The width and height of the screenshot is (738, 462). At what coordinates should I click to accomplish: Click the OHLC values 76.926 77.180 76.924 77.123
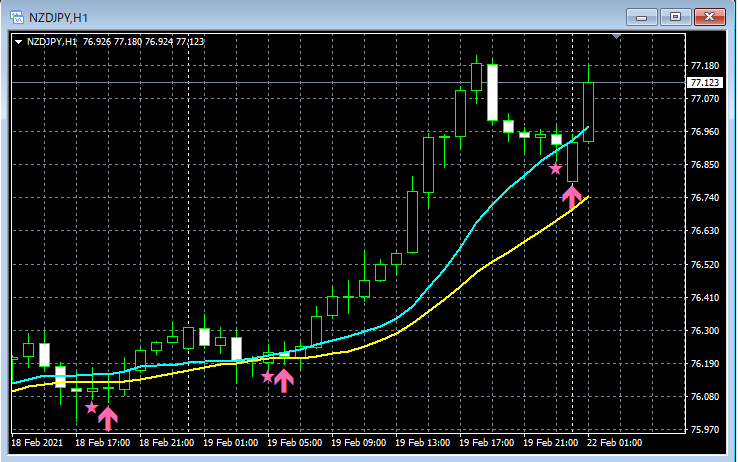pyautogui.click(x=144, y=42)
